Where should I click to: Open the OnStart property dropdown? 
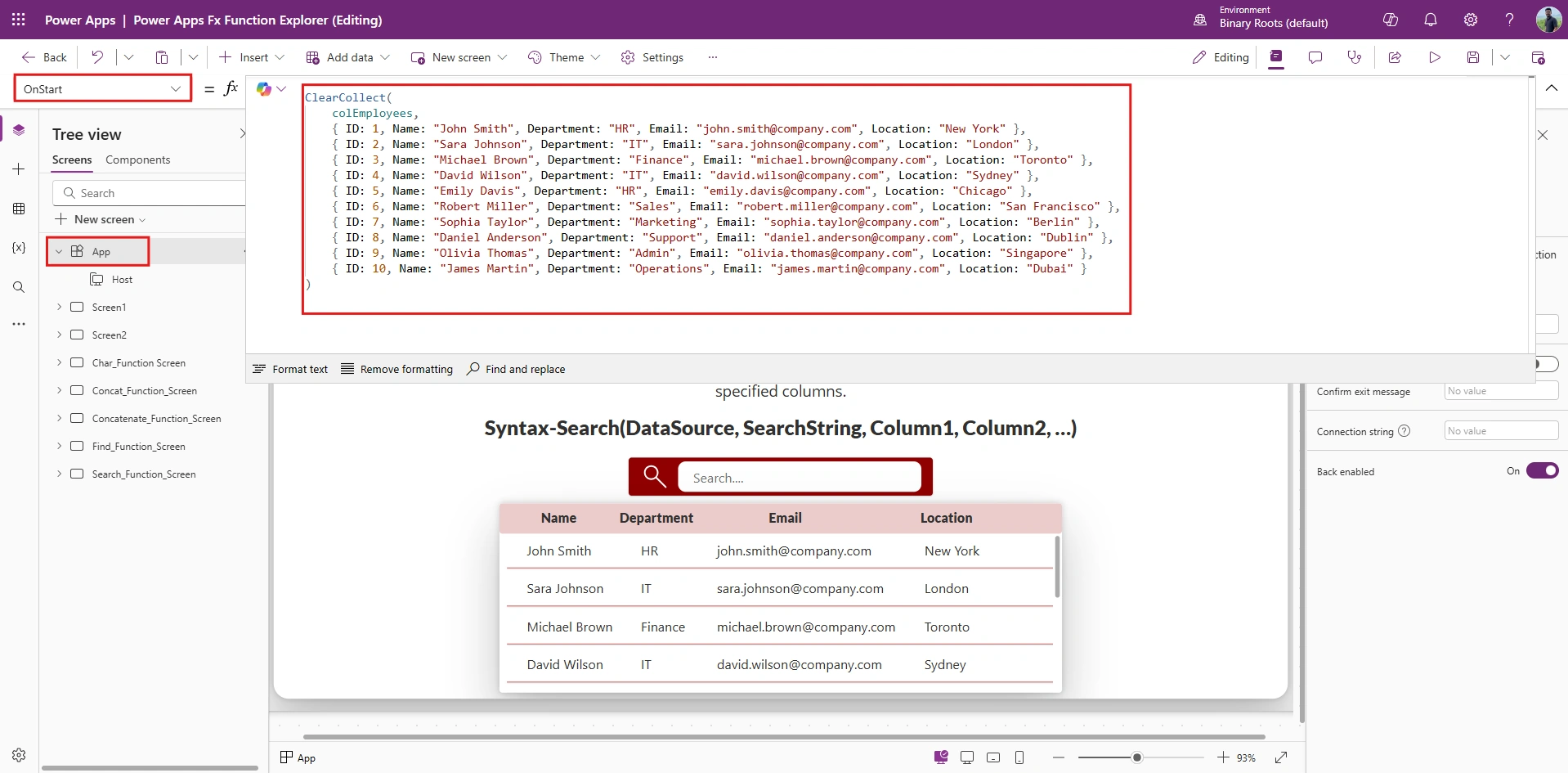(103, 88)
